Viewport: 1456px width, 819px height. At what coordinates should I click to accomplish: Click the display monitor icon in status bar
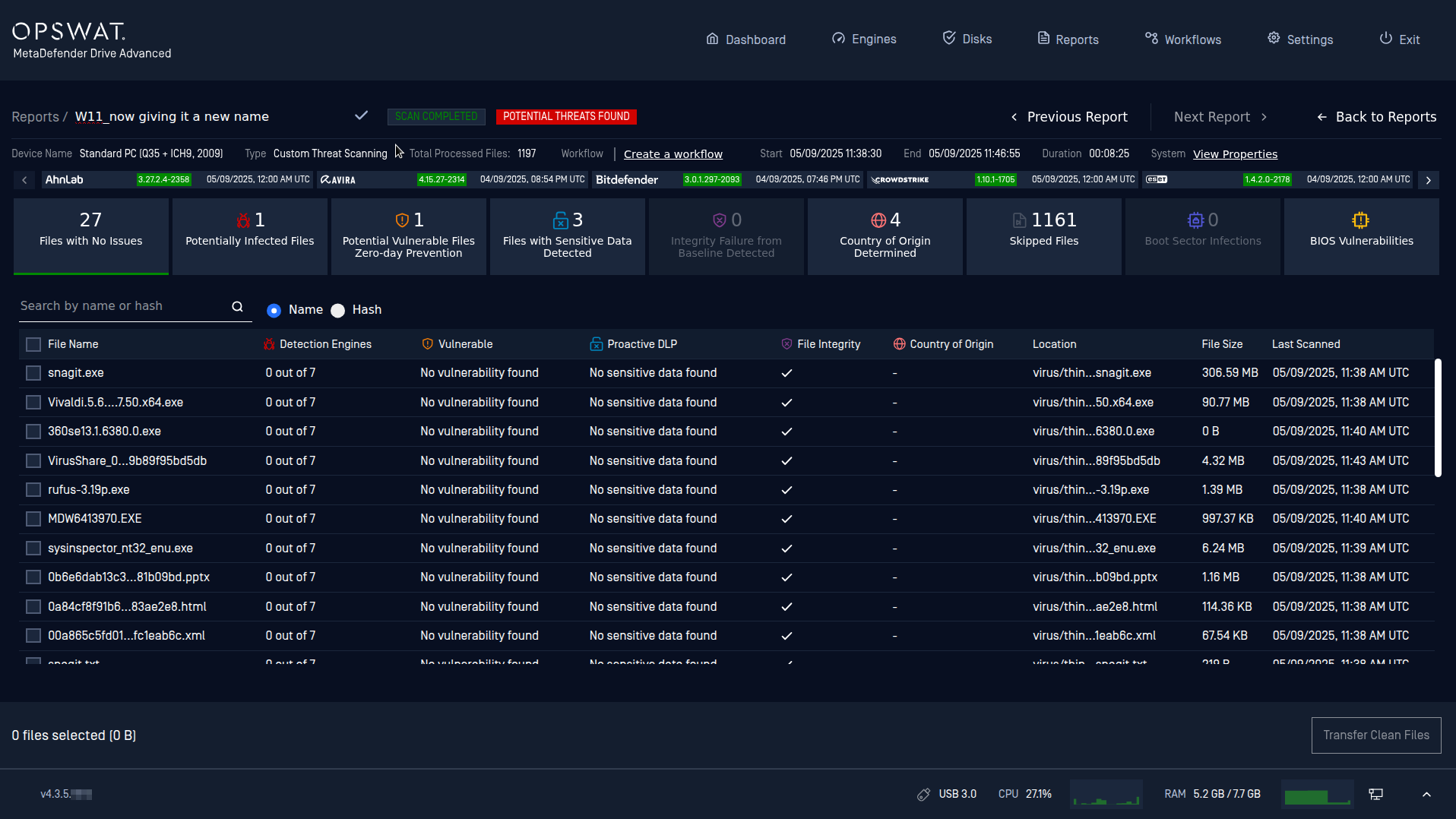1375,794
